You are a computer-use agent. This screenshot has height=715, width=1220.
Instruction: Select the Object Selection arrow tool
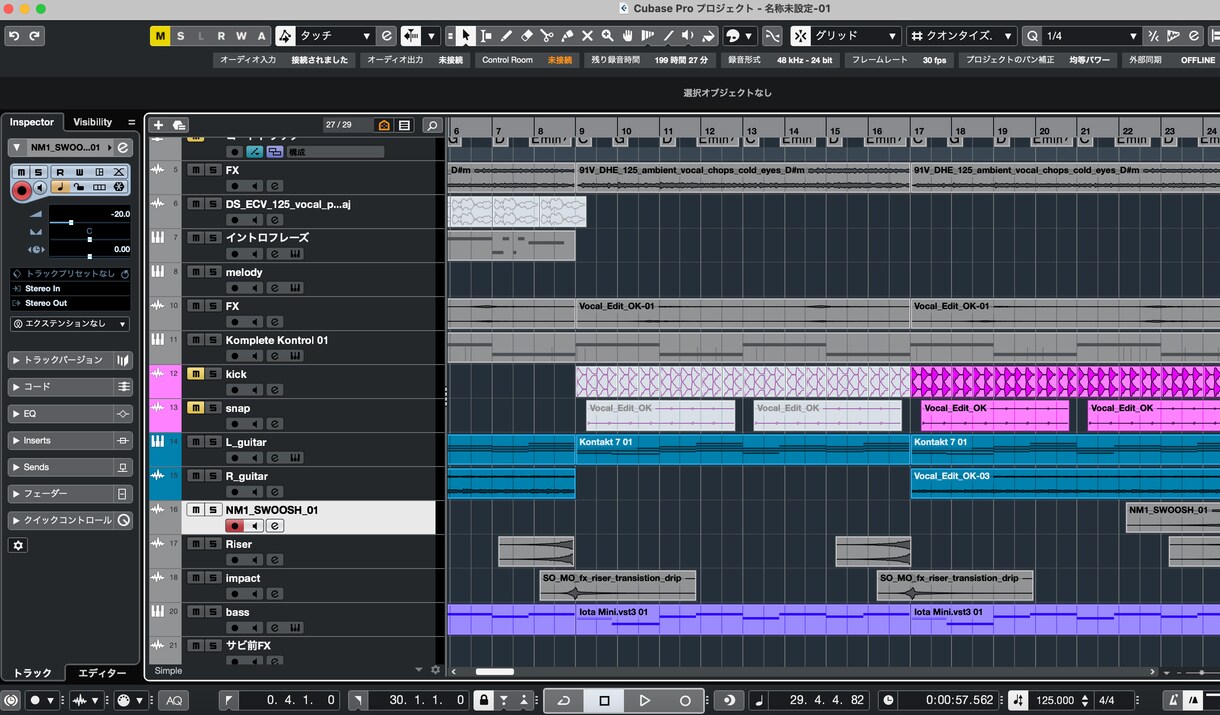tap(465, 36)
